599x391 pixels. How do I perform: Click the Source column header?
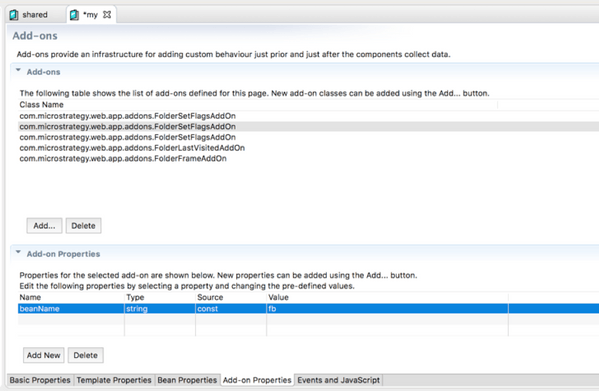[x=231, y=297]
